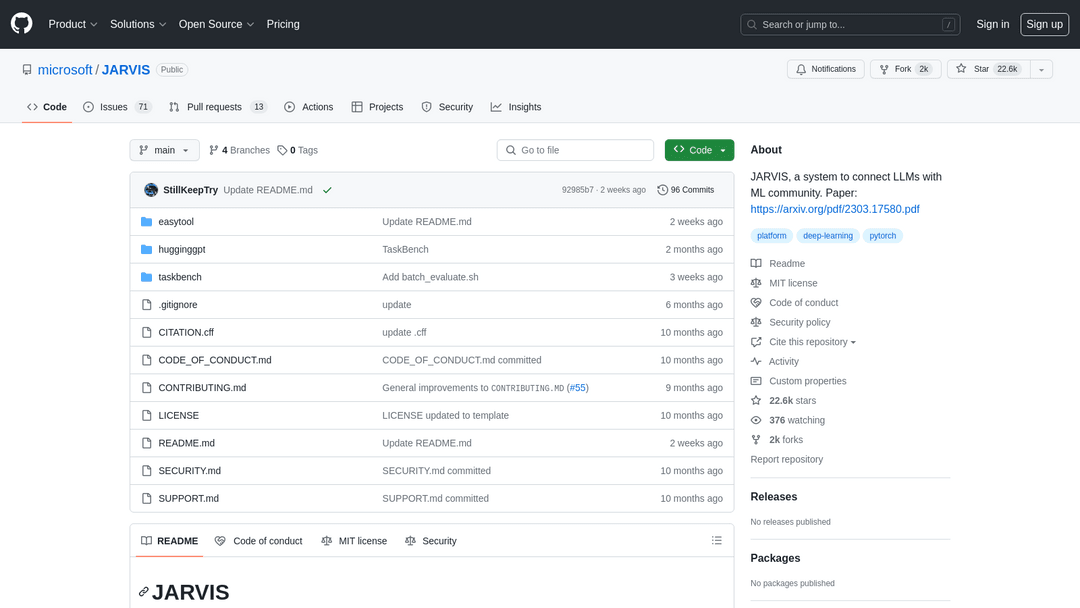This screenshot has height=608, width=1080.
Task: Click the Fork repository button
Action: [904, 69]
